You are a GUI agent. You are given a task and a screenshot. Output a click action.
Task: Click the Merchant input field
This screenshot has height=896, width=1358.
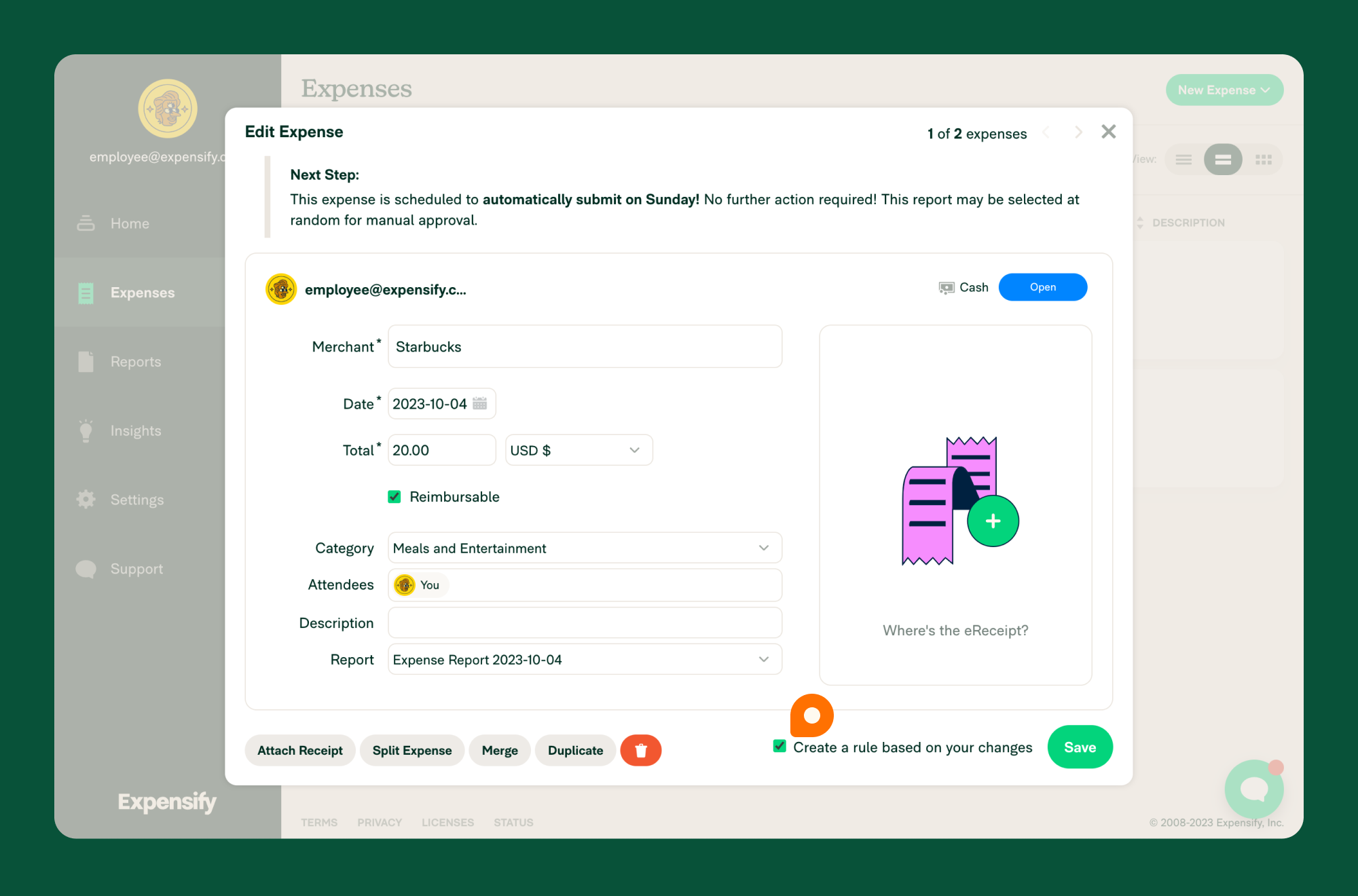point(586,346)
